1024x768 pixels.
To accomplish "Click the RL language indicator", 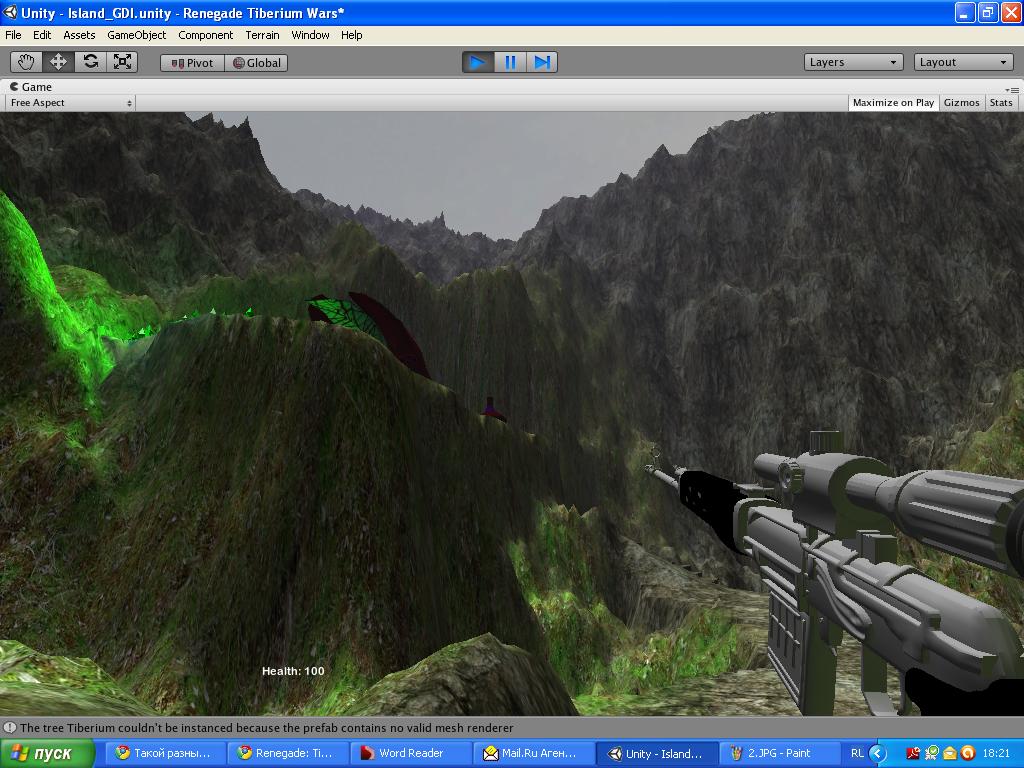I will pos(857,754).
